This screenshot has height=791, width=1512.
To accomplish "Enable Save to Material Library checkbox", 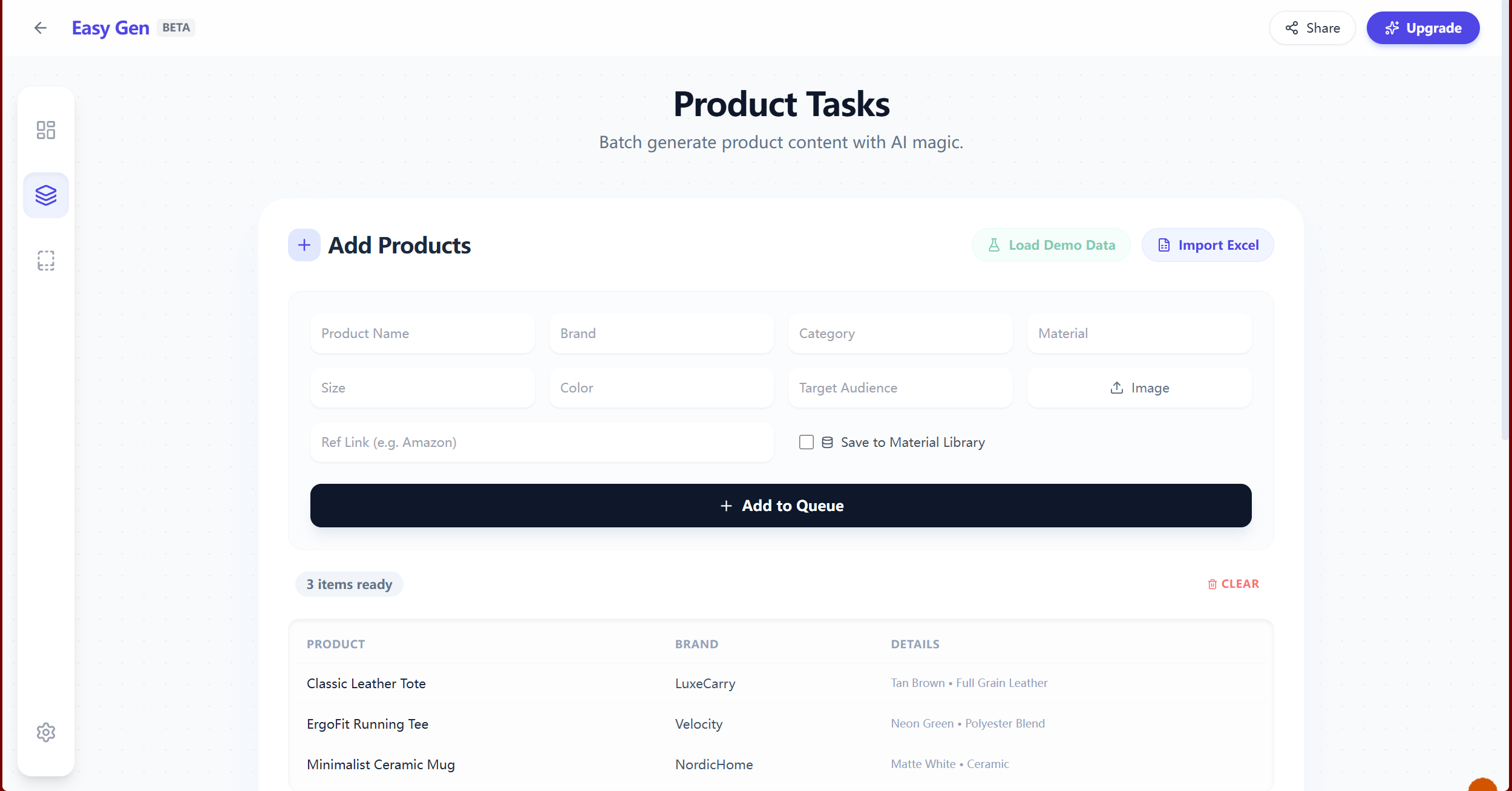I will (x=807, y=442).
